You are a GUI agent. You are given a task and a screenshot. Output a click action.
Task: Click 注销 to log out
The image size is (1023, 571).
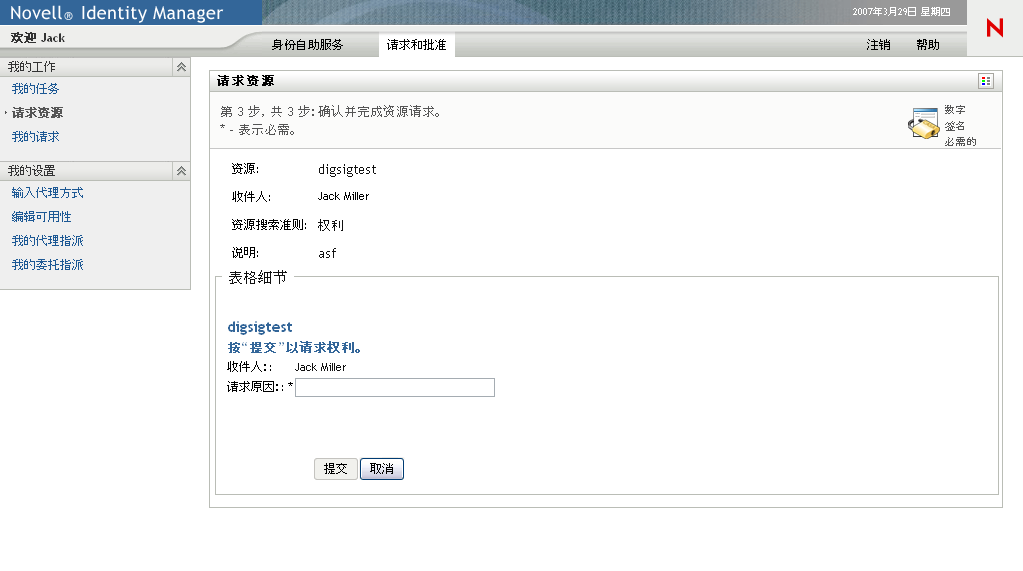878,45
